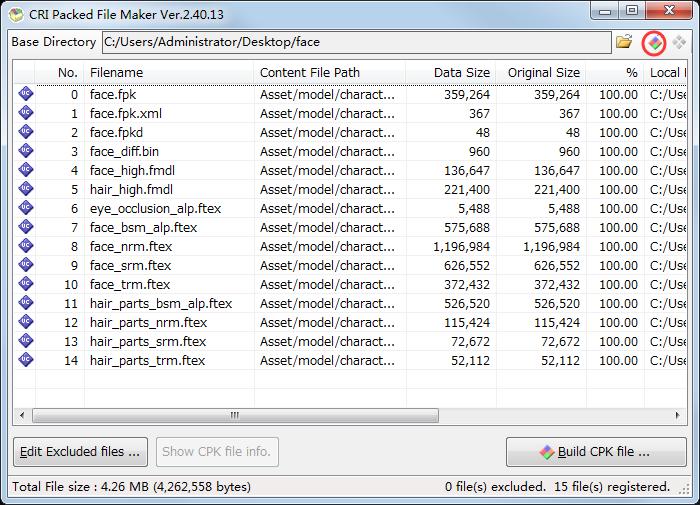Open the browse folder icon for Base Directory
This screenshot has width=700, height=505.
point(624,42)
